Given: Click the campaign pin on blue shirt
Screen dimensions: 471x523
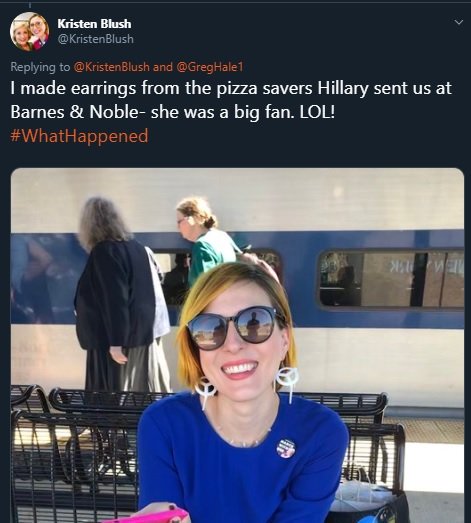Looking at the screenshot, I should point(286,448).
